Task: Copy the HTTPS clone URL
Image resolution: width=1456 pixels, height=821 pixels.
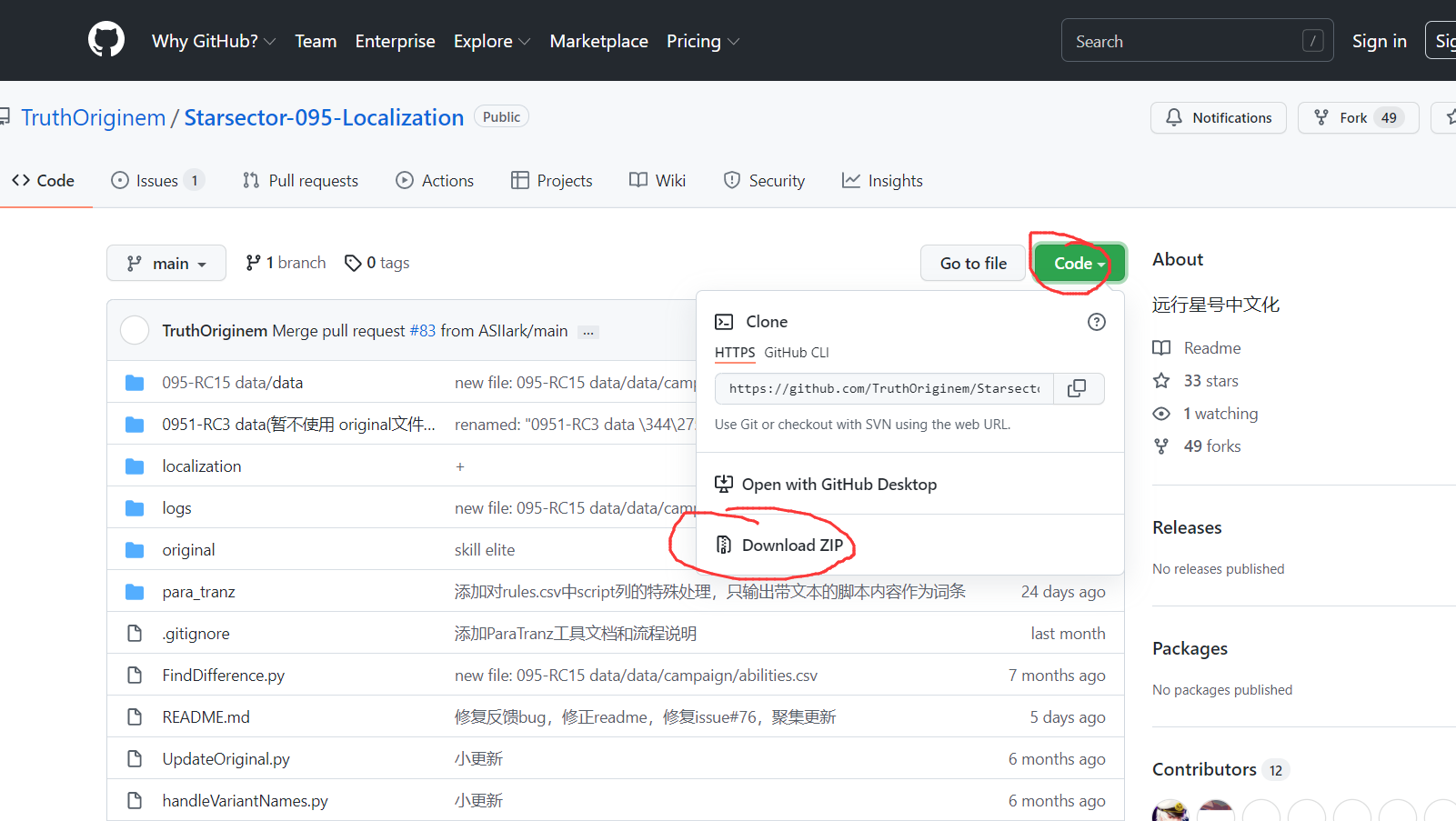Action: (1077, 388)
